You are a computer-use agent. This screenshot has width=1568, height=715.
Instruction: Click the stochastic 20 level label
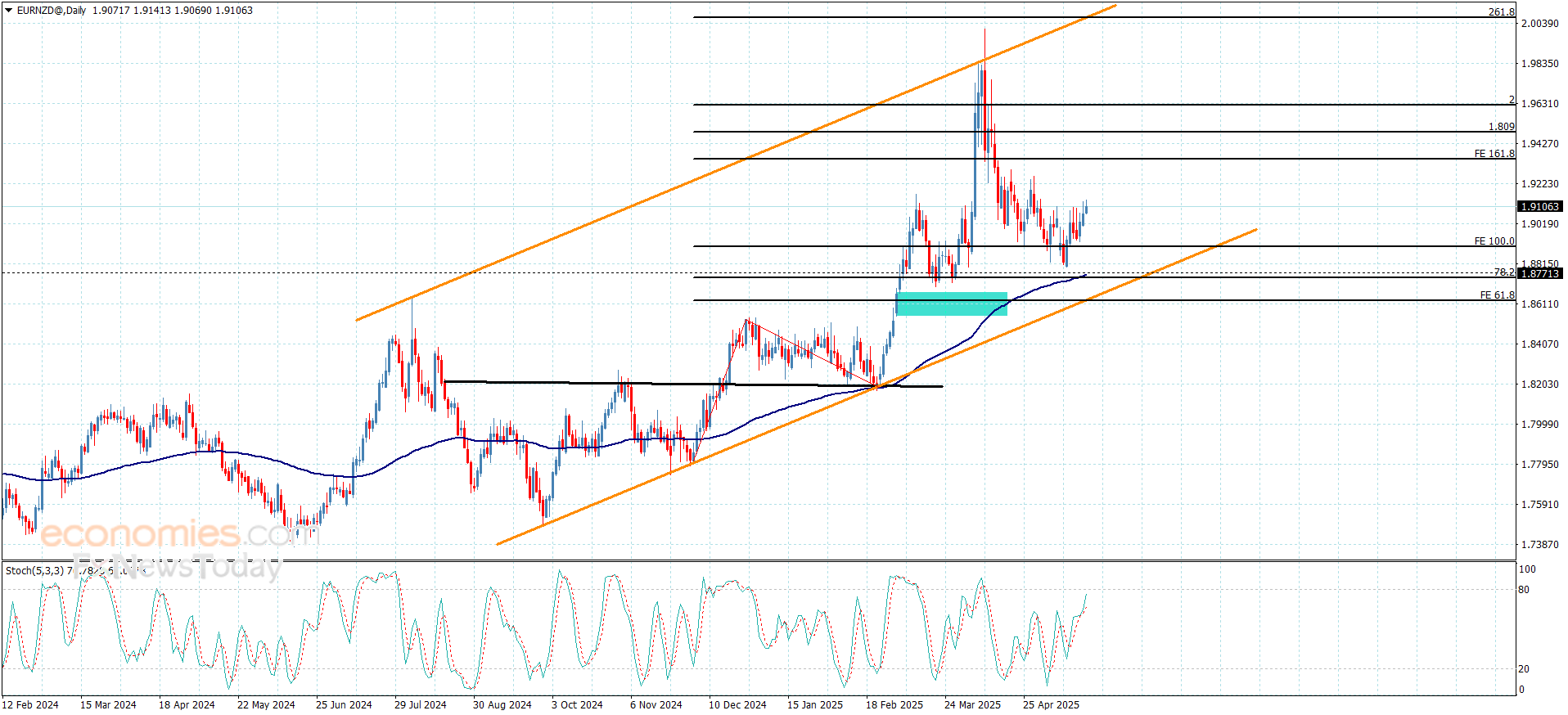coord(1524,669)
